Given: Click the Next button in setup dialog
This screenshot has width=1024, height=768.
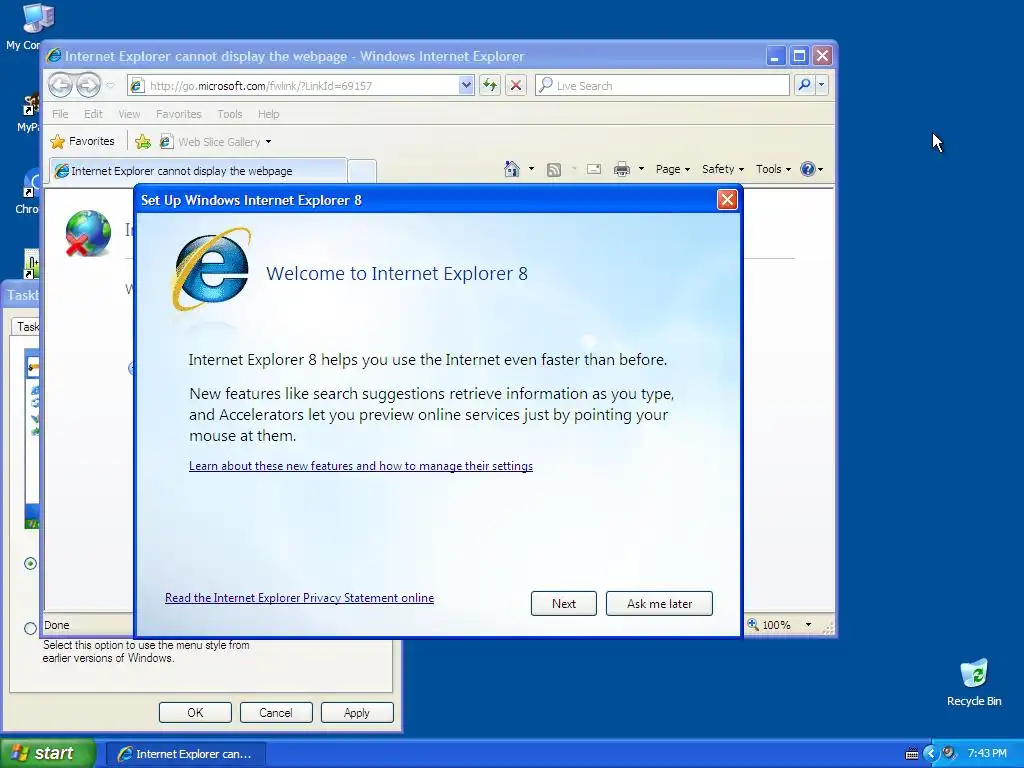Looking at the screenshot, I should point(564,603).
